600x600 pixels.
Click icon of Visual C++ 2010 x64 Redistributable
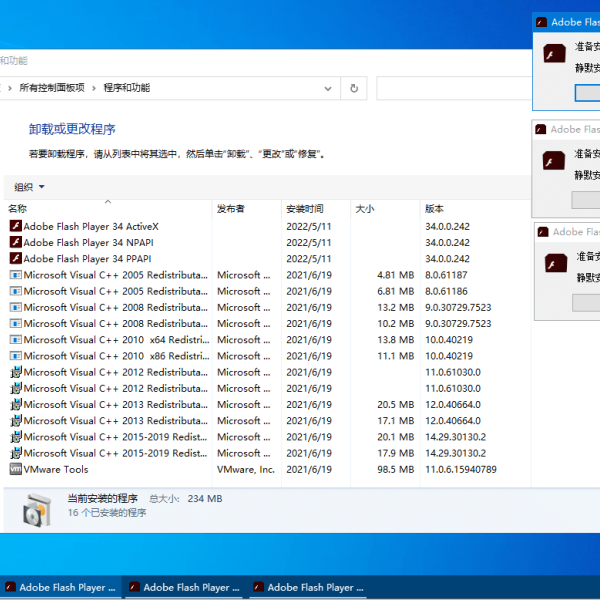pyautogui.click(x=15, y=339)
